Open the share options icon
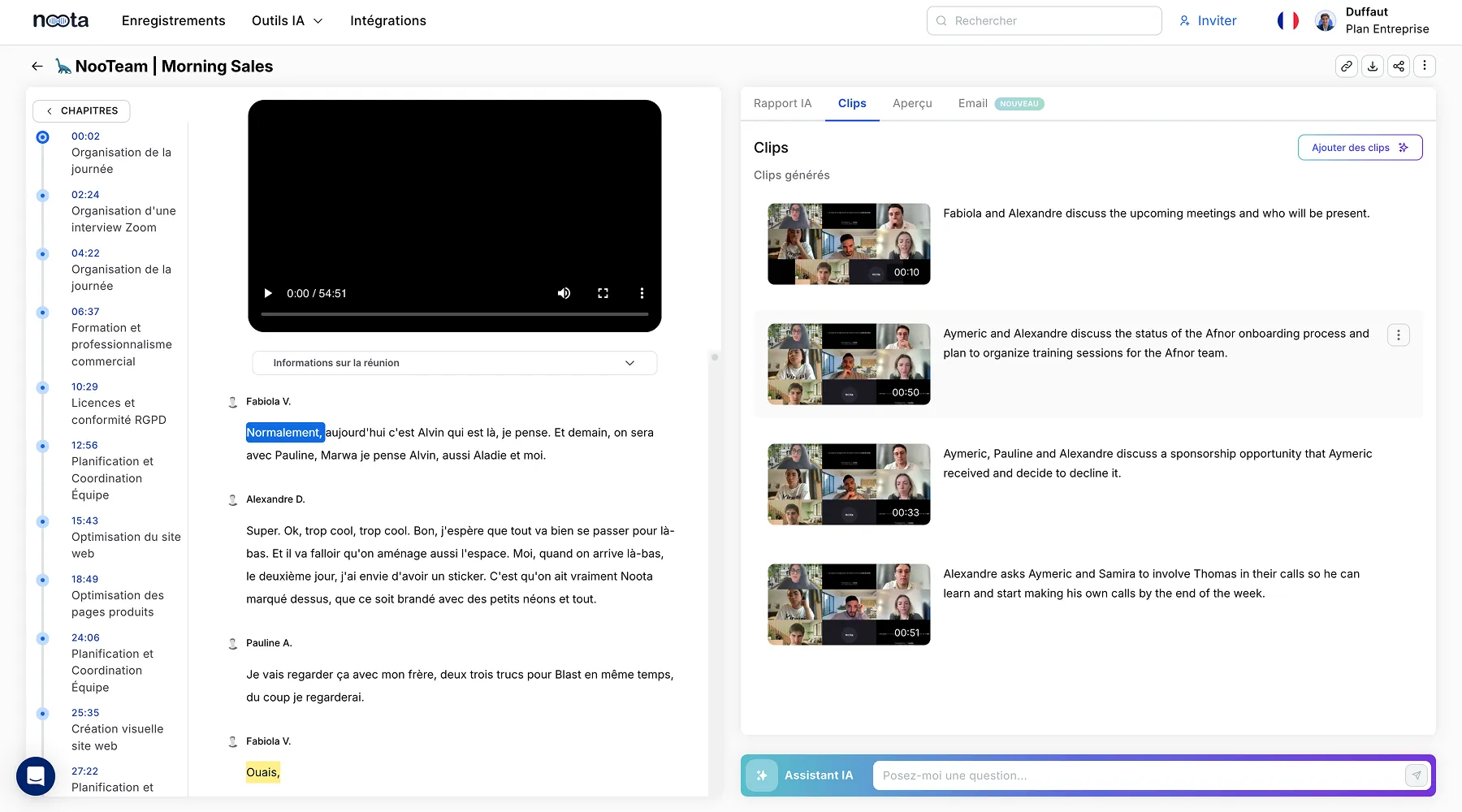The image size is (1462, 812). pos(1398,66)
